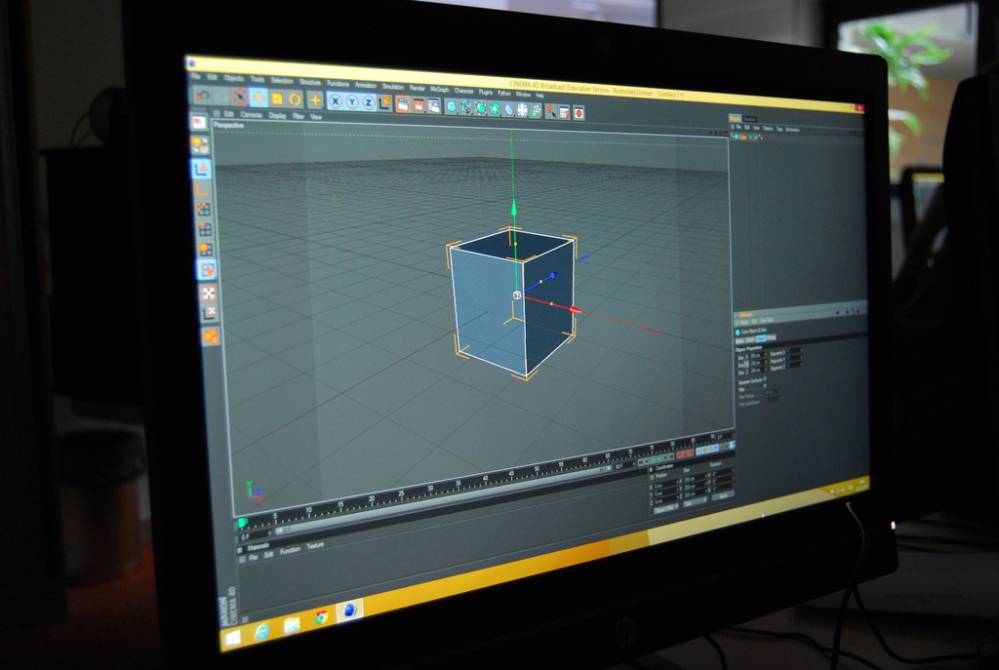Toggle the Y axis lock
The image size is (999, 670).
tap(351, 102)
